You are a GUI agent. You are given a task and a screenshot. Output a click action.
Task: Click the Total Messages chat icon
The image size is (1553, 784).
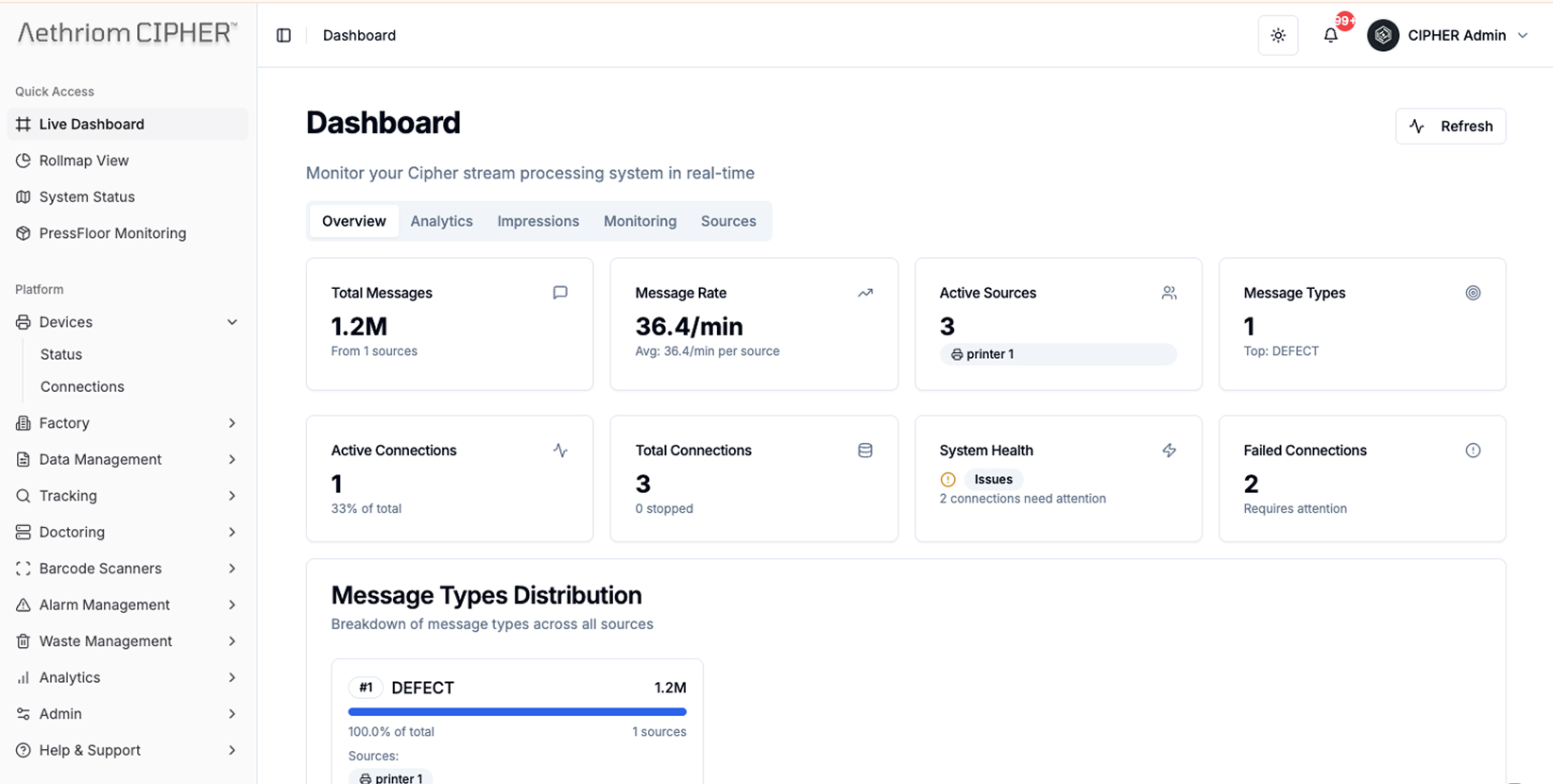click(560, 293)
